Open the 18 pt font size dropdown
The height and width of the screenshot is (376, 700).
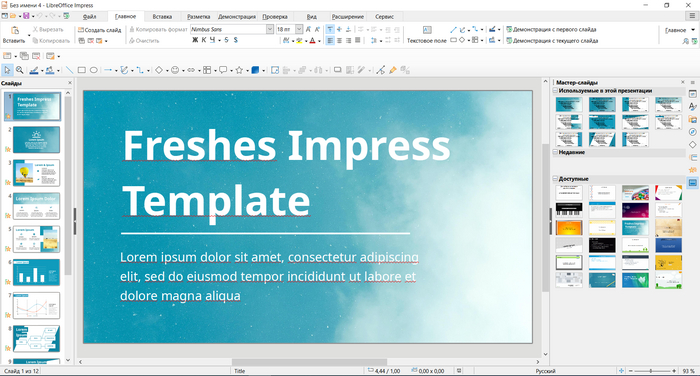pos(299,29)
